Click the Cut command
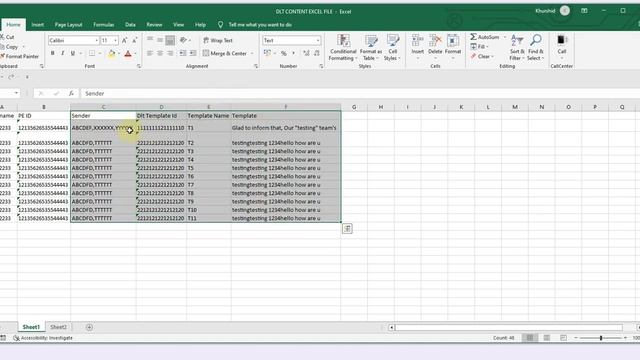This screenshot has height=360, width=640. [x=7, y=37]
